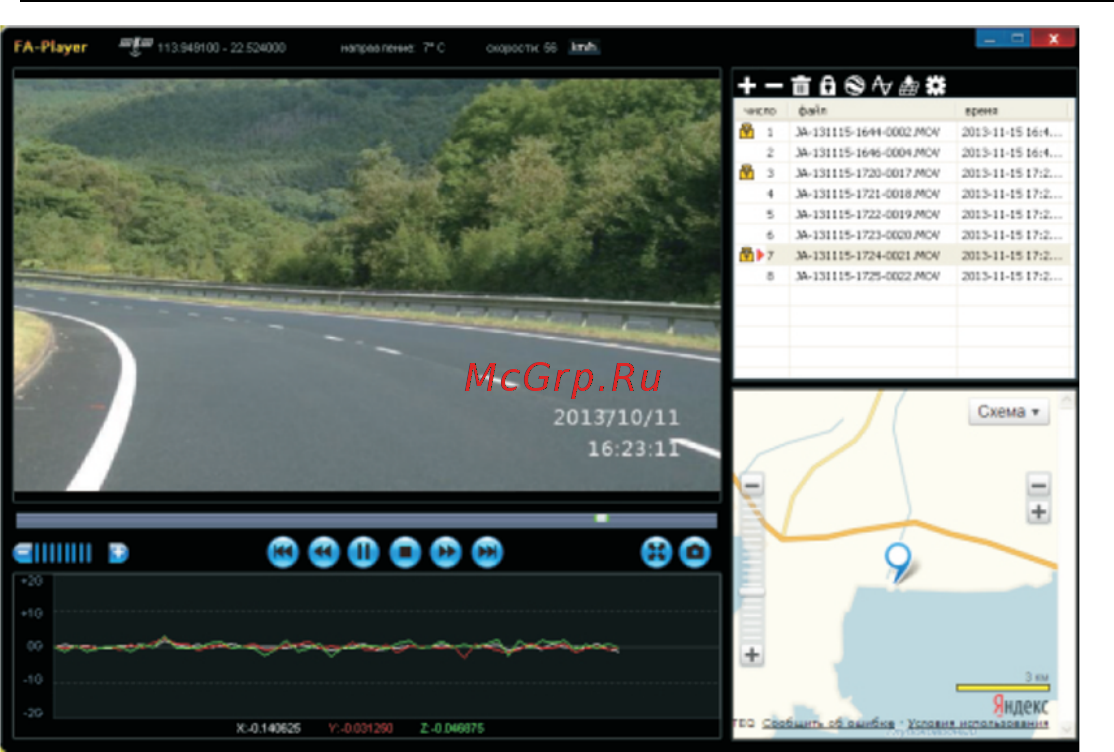Viewport: 1114px width, 752px height.
Task: Click the green Z acceleration value readout
Action: point(452,729)
